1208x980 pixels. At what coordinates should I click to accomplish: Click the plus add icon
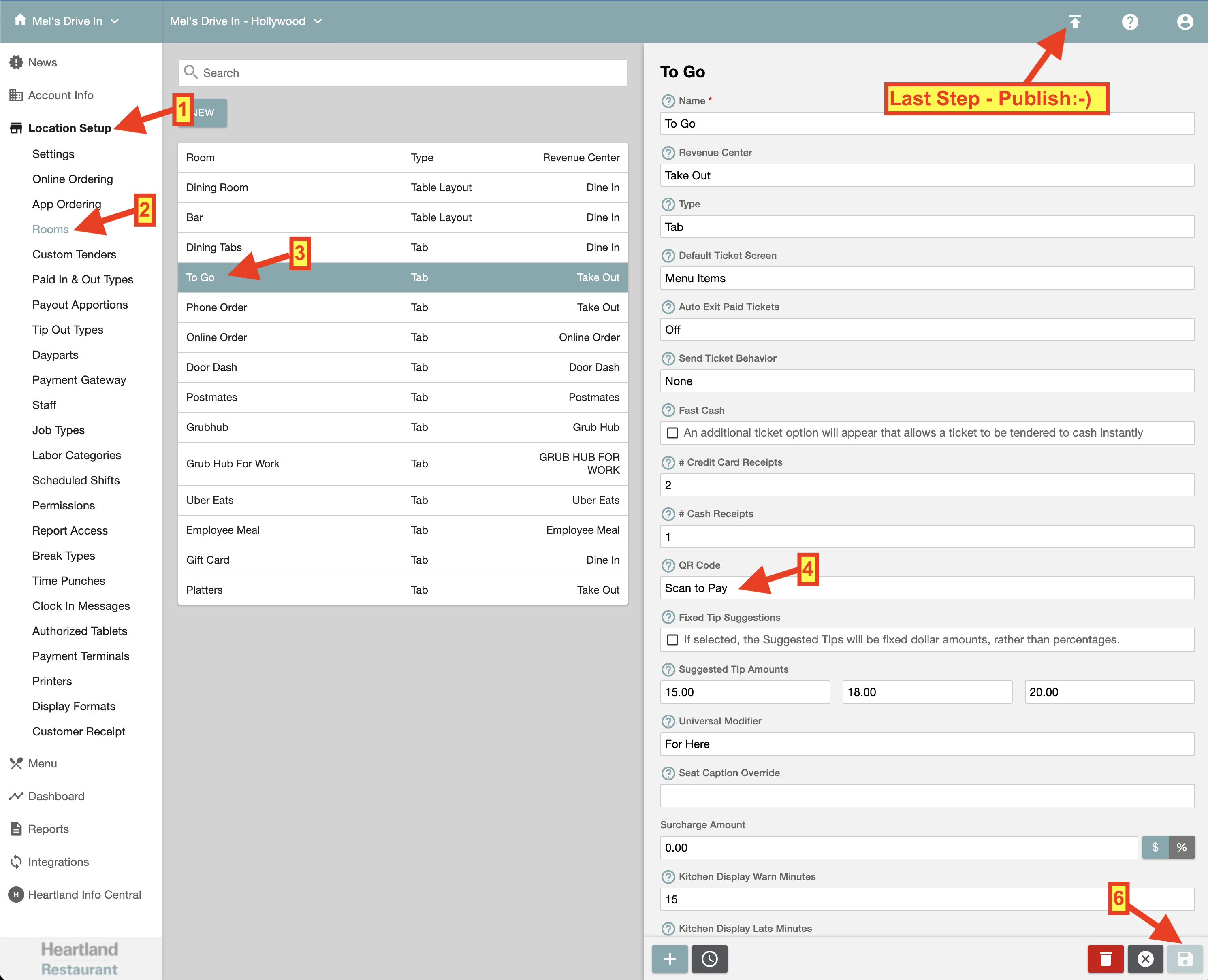pos(670,959)
